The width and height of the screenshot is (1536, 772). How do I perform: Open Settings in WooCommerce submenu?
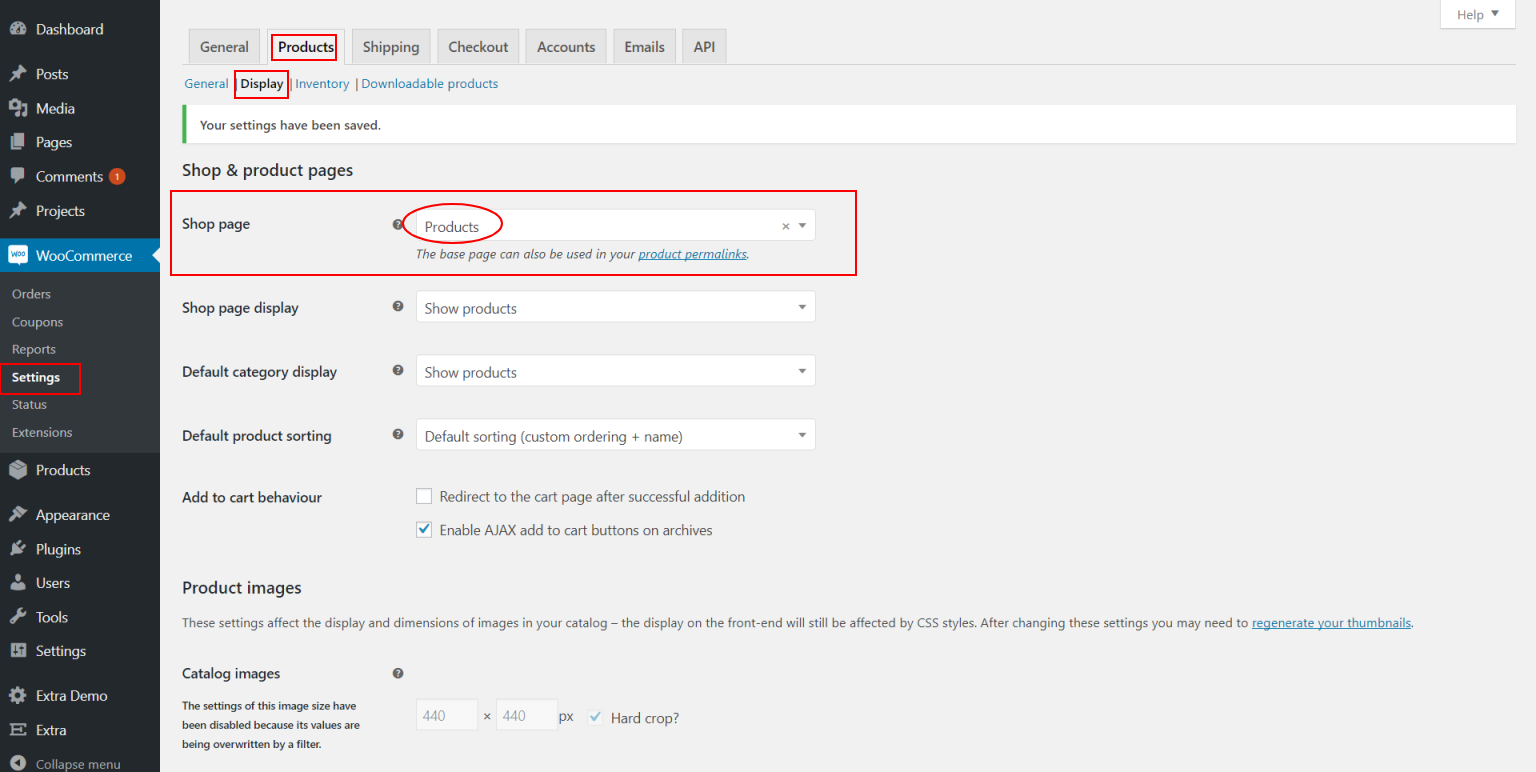pos(36,377)
